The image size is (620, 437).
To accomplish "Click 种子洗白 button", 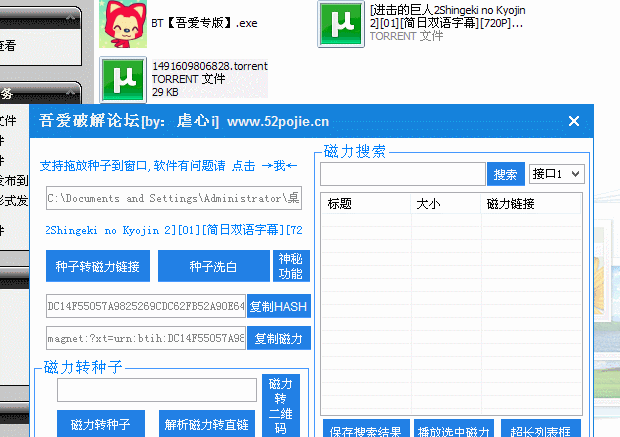I will point(214,266).
